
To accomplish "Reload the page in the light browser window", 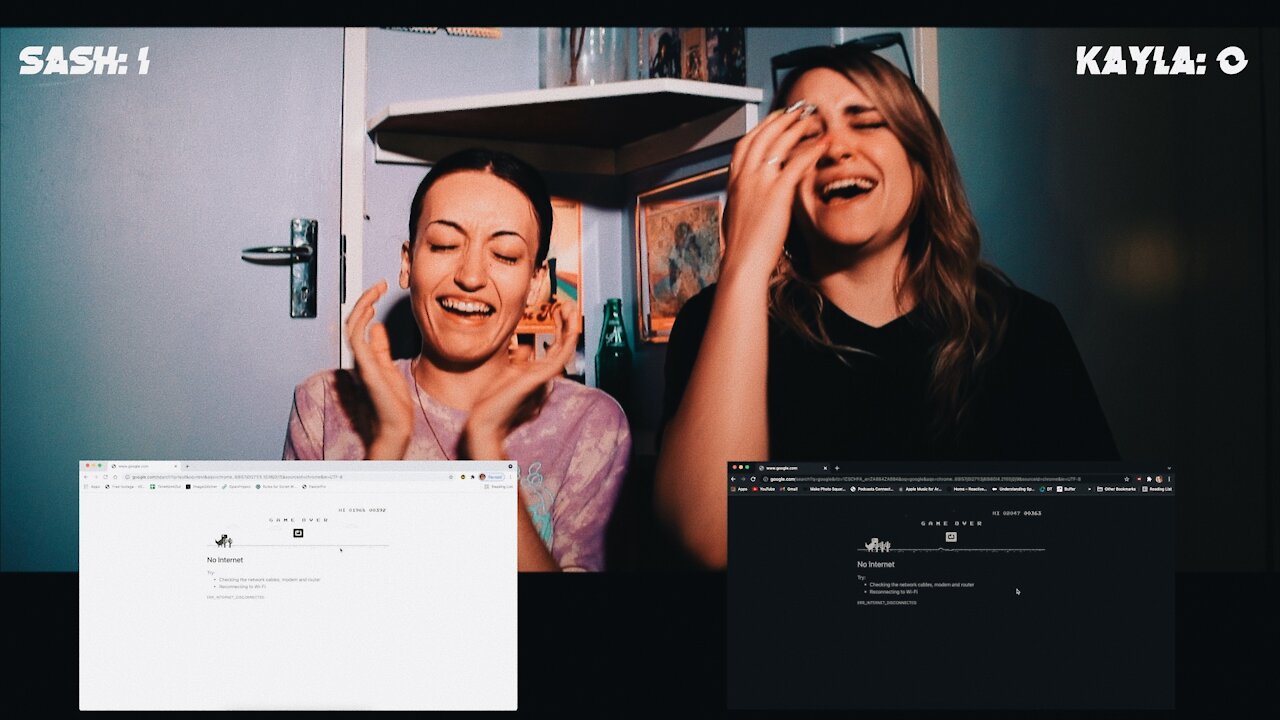I will click(104, 477).
